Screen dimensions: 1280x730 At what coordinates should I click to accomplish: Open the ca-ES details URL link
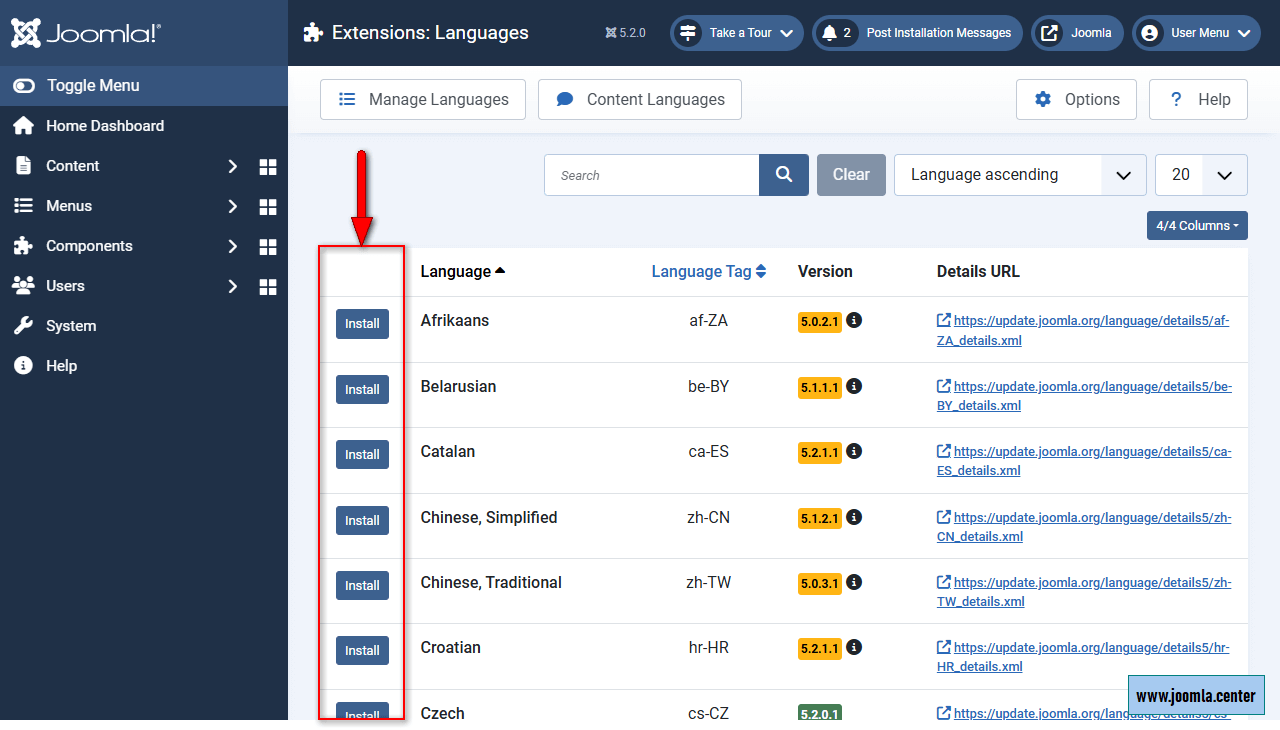[1084, 461]
